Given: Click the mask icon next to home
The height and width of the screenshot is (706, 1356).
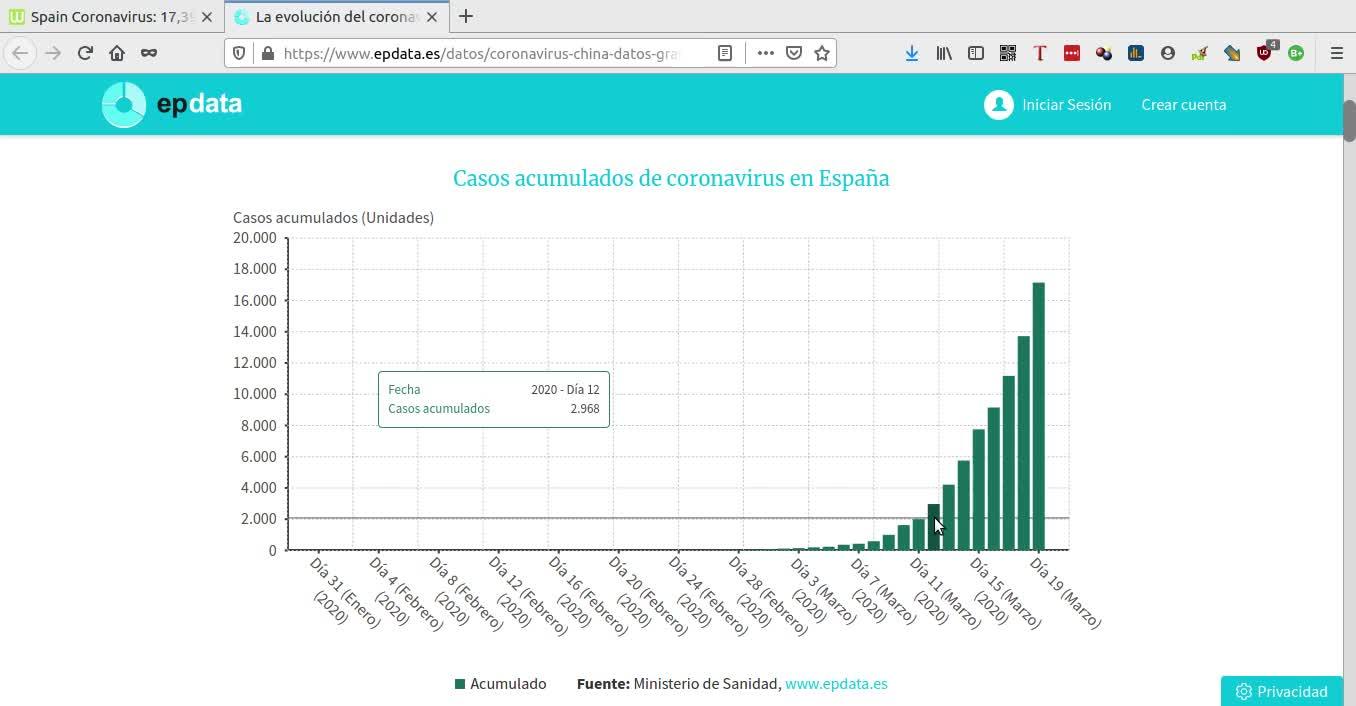Looking at the screenshot, I should pos(149,53).
